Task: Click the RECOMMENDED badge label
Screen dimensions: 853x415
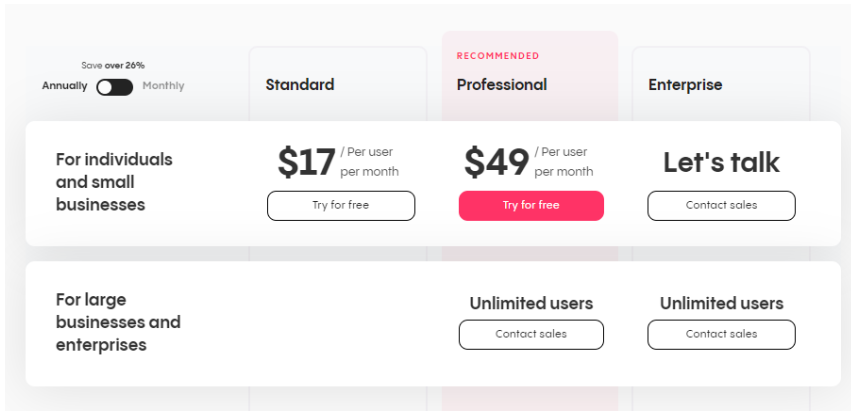Action: (498, 56)
